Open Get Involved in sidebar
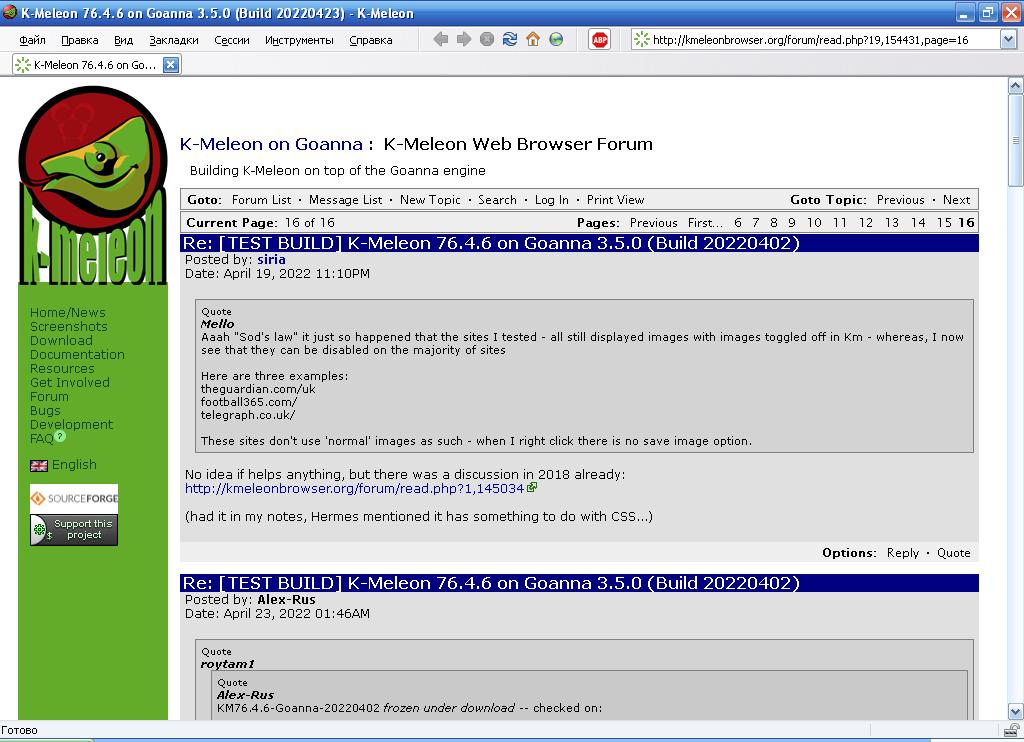 [x=69, y=383]
